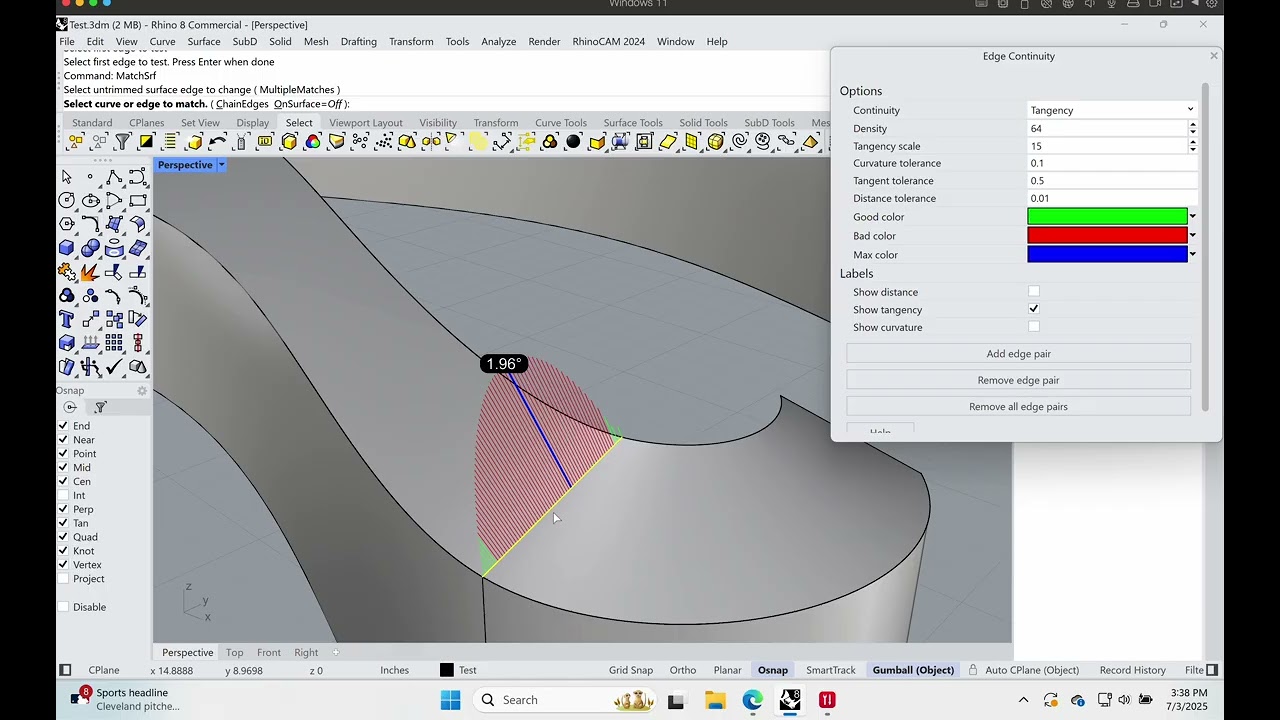Switch to the Surface Tools toolbar tab
Image resolution: width=1280 pixels, height=720 pixels.
tap(633, 123)
